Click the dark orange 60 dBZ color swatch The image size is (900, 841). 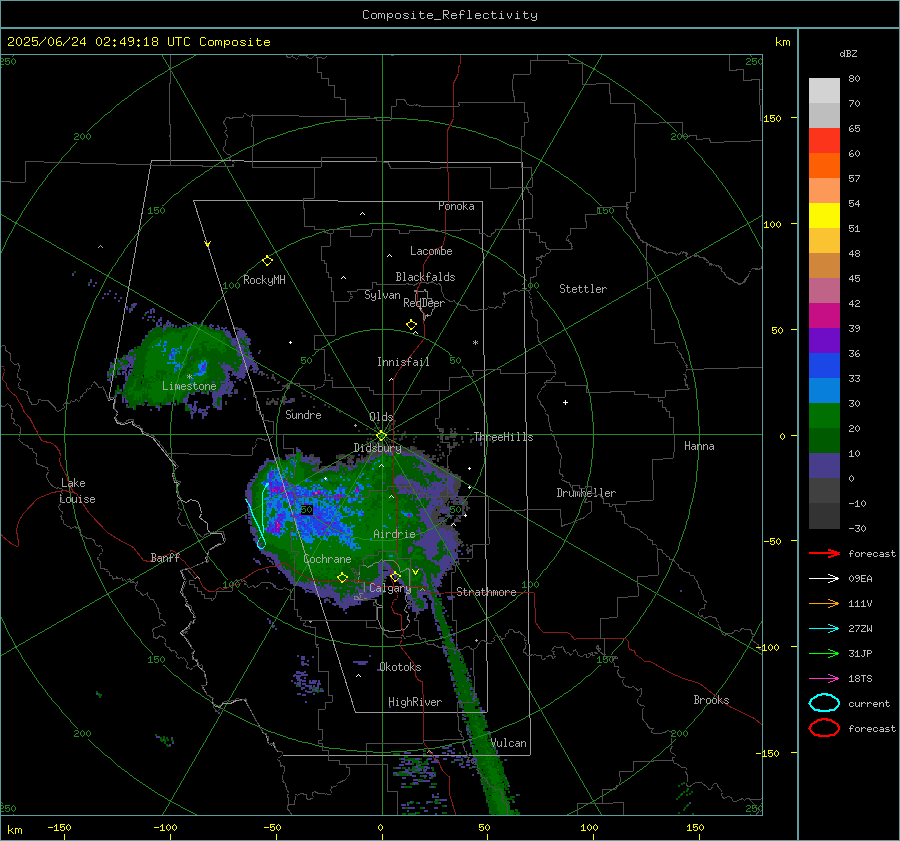click(824, 165)
